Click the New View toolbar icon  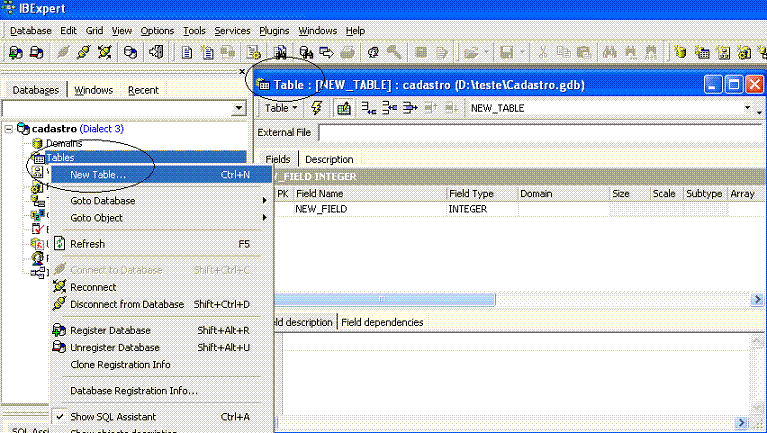tap(723, 52)
